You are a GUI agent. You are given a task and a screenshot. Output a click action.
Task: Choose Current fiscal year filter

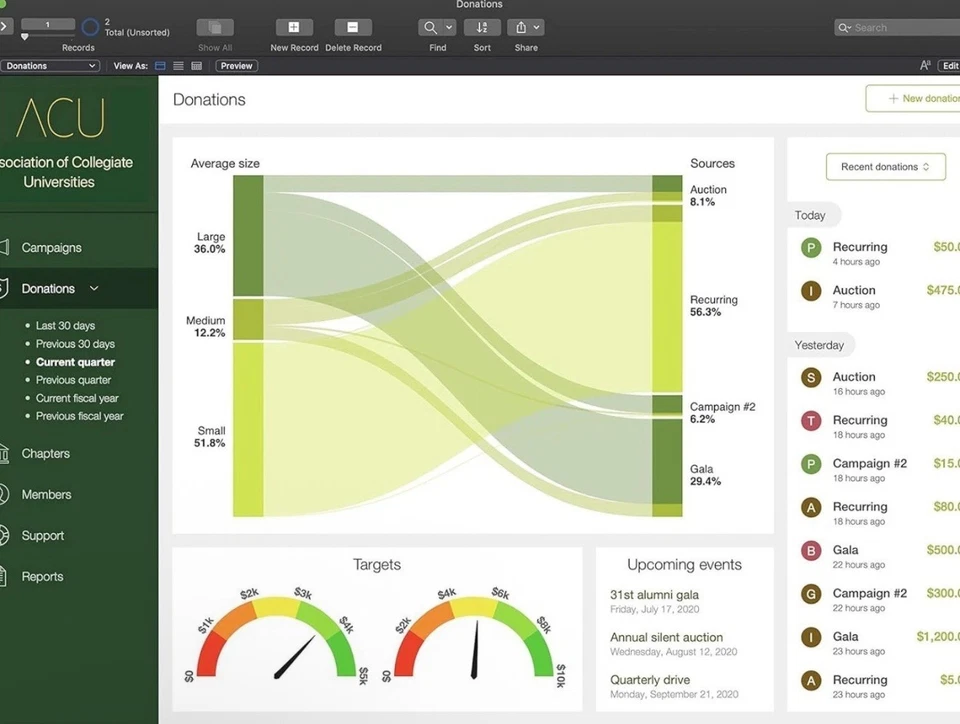coord(77,398)
